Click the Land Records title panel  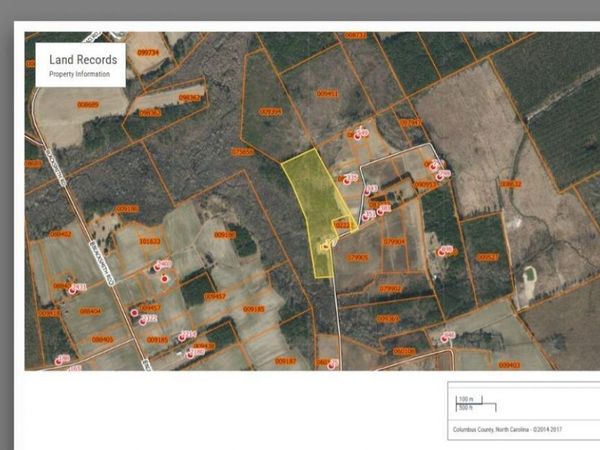tap(81, 64)
